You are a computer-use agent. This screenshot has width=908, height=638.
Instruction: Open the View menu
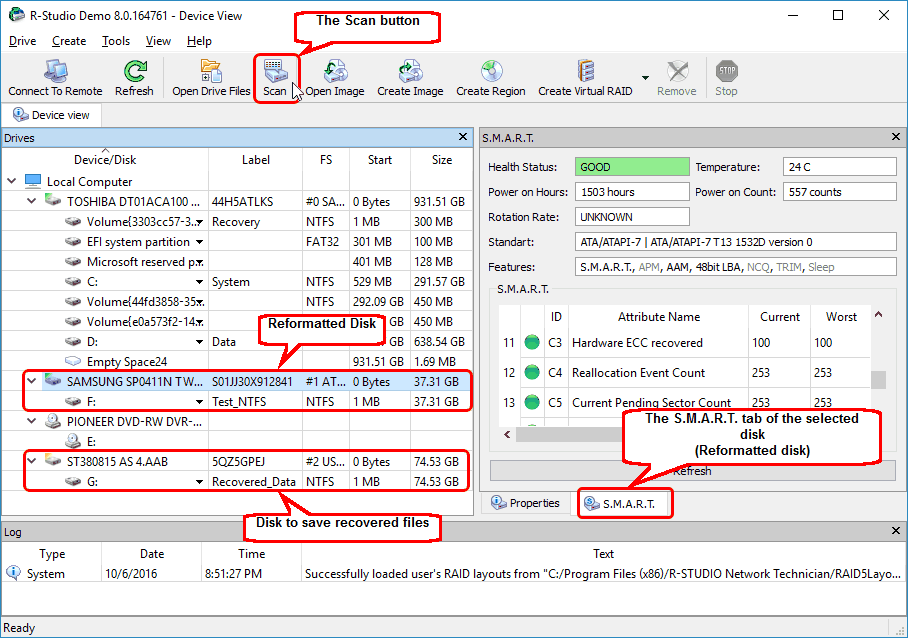(x=158, y=41)
